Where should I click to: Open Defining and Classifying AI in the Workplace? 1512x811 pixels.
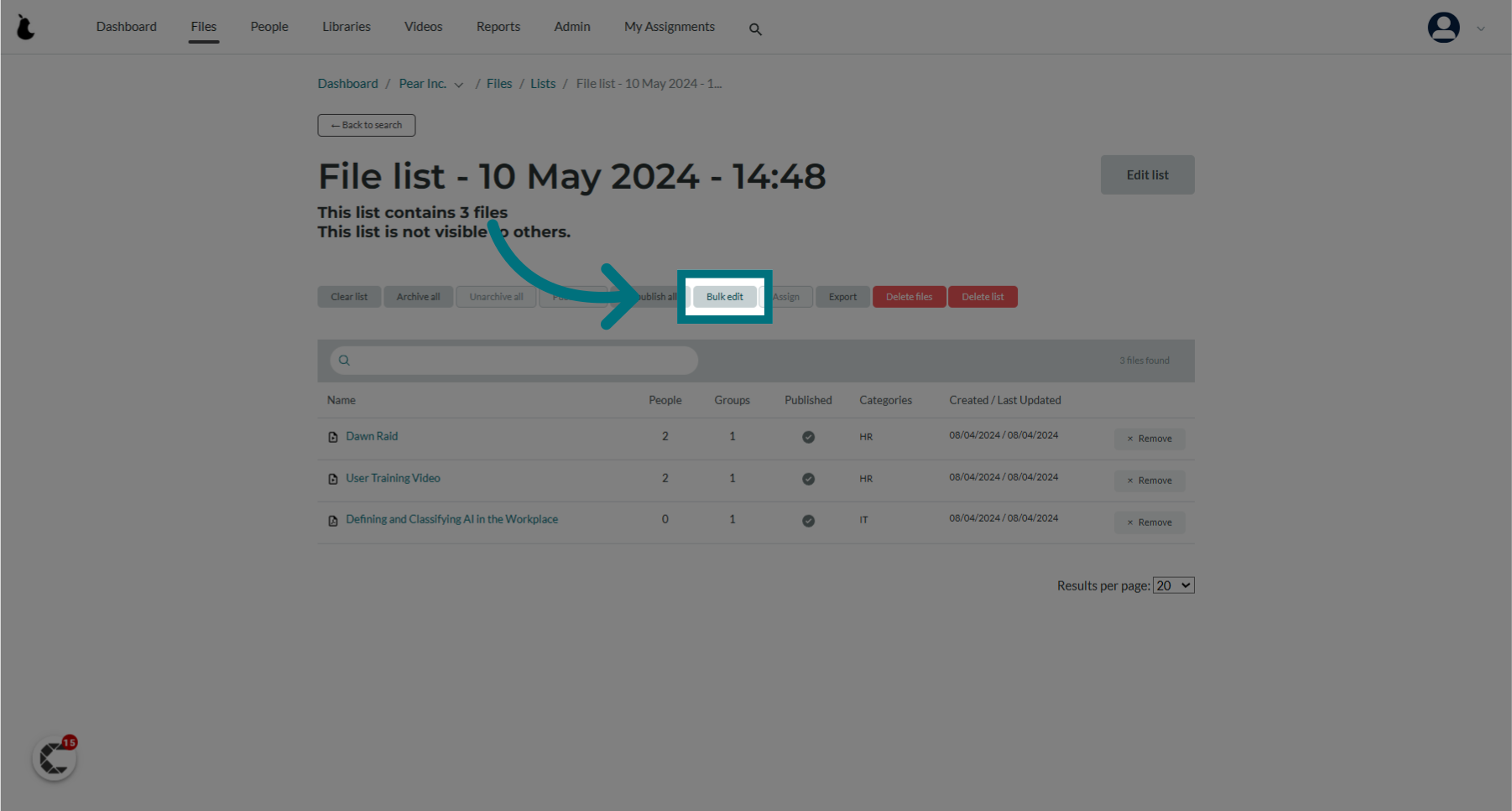451,519
